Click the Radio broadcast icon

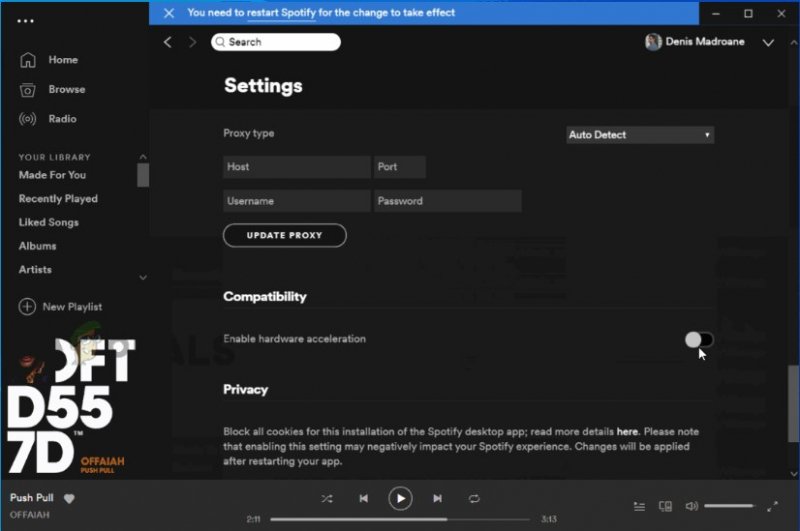[x=28, y=119]
